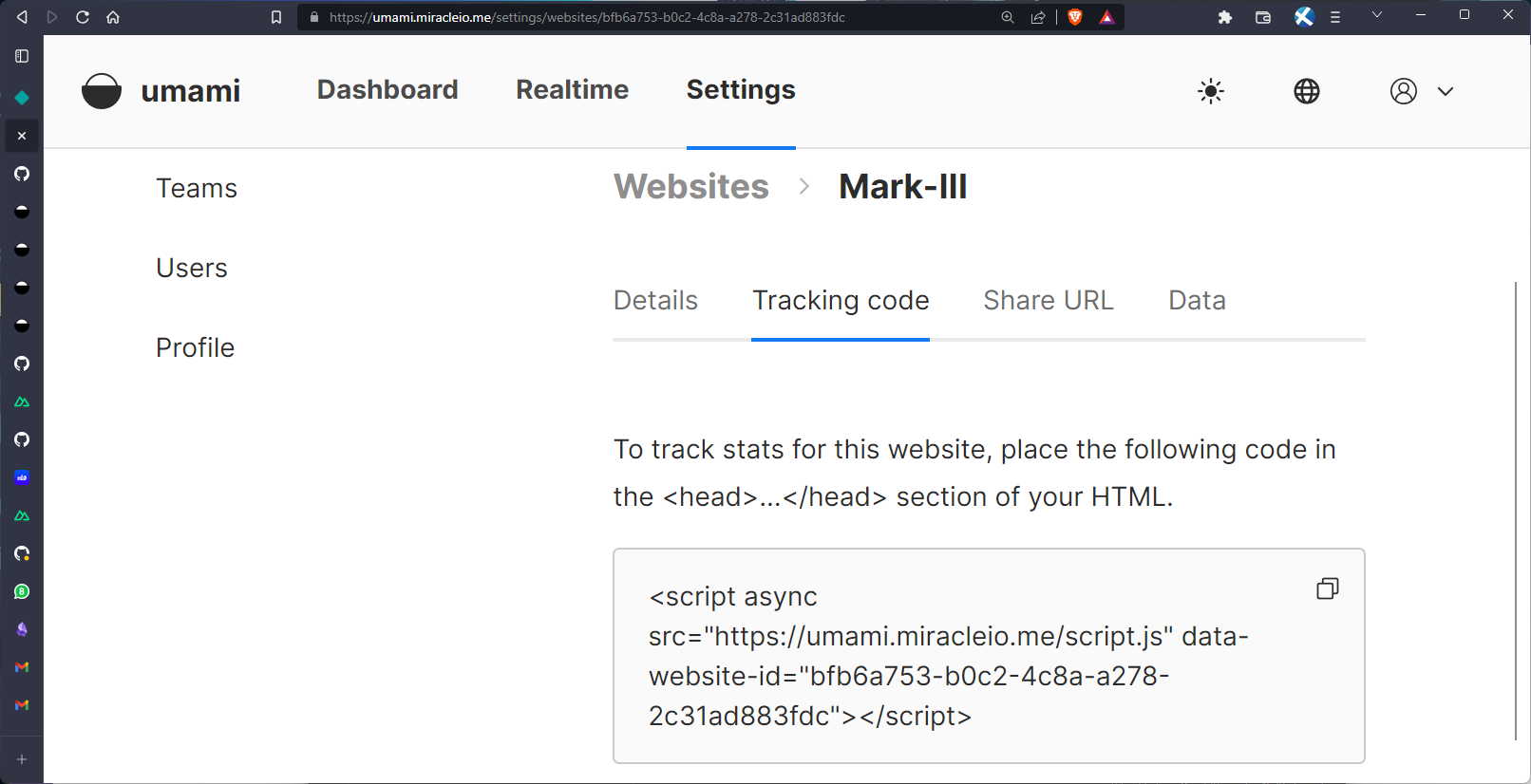Open the Dashboard page

(387, 89)
